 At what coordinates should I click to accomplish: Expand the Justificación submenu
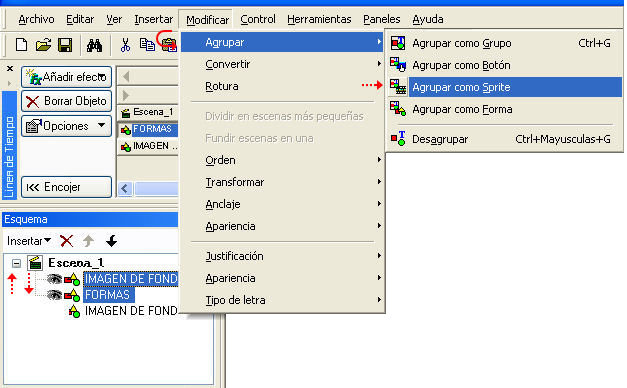tap(283, 256)
